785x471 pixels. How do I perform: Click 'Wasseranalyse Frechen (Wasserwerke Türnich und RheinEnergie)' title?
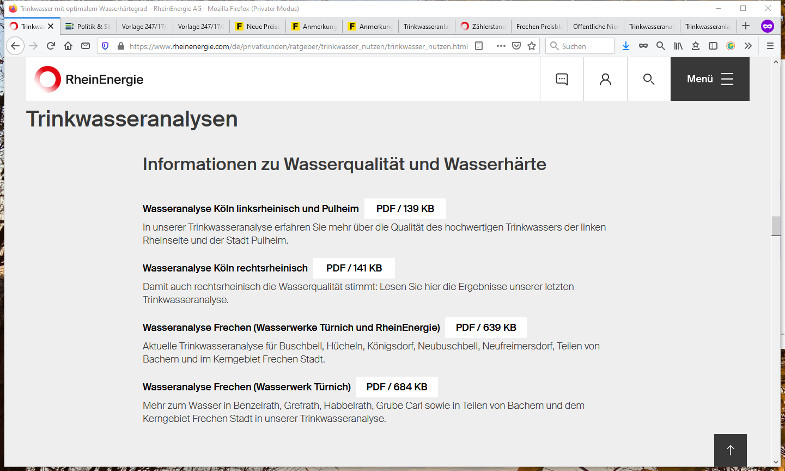[291, 328]
